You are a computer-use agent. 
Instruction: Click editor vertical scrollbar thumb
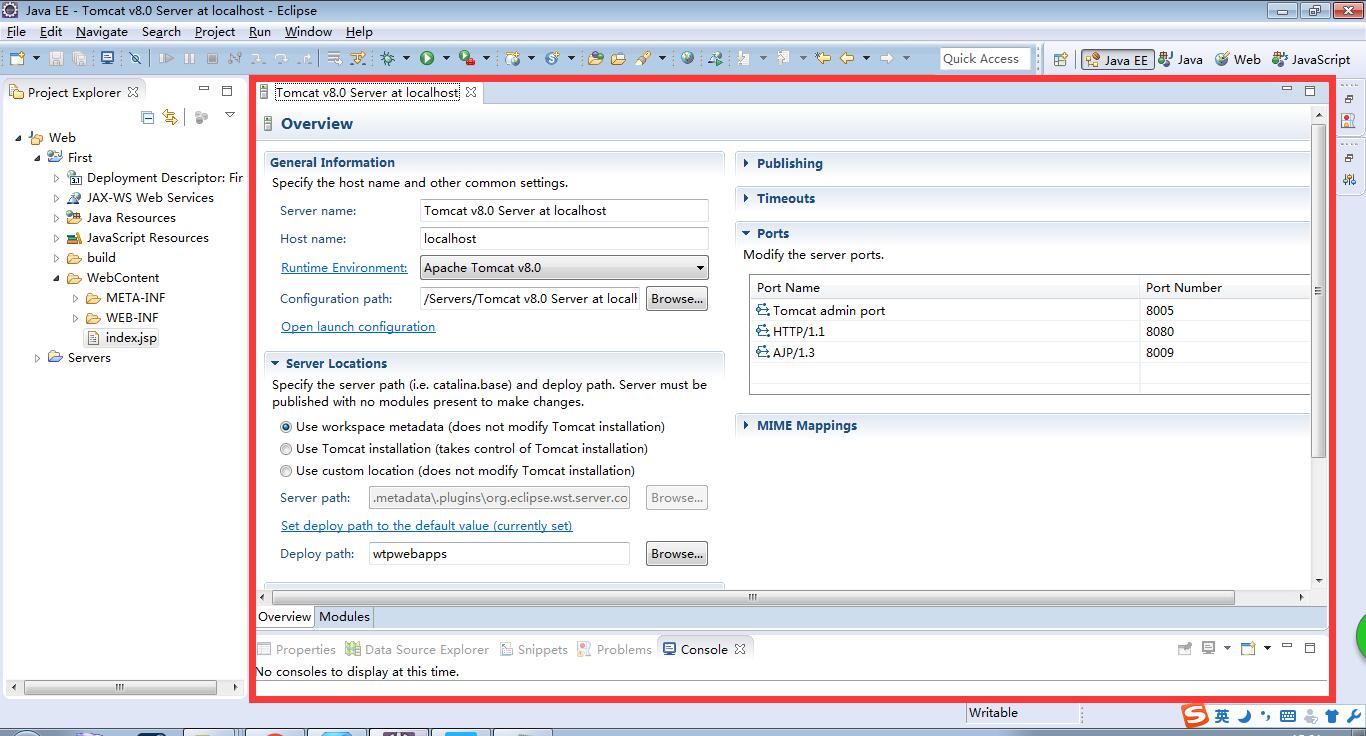(1318, 290)
